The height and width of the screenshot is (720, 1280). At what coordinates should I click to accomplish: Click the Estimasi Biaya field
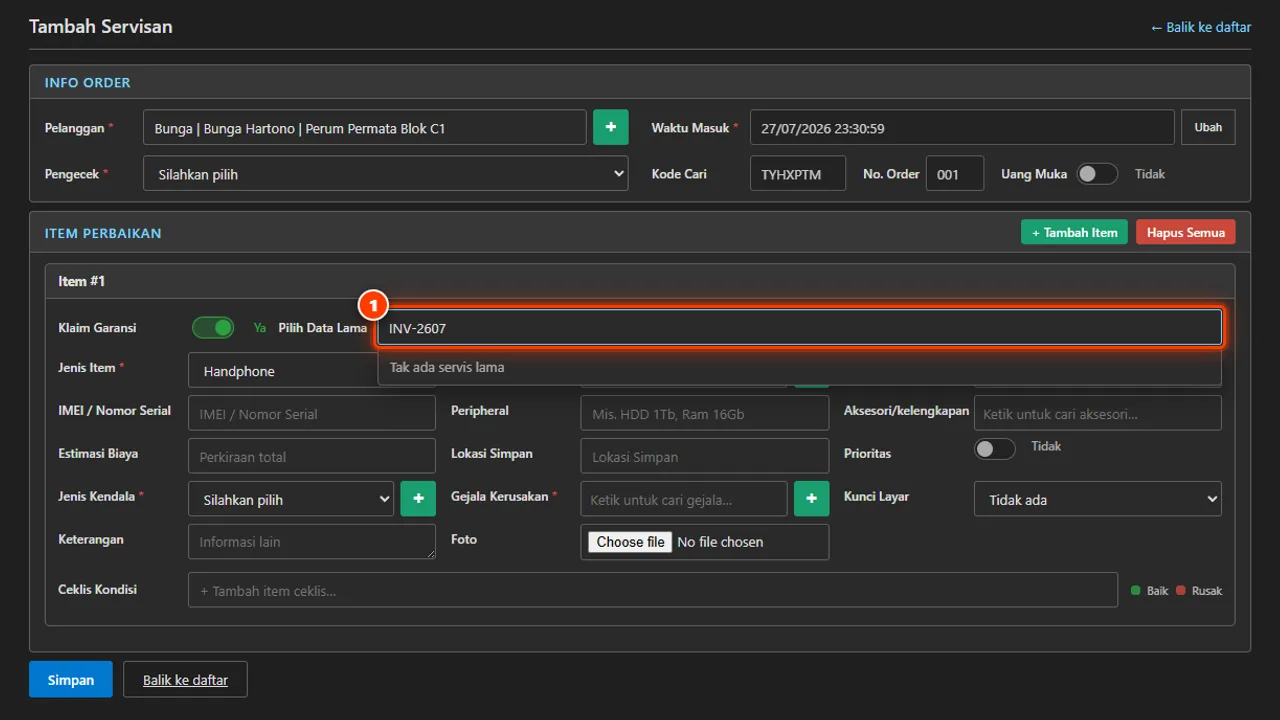312,457
